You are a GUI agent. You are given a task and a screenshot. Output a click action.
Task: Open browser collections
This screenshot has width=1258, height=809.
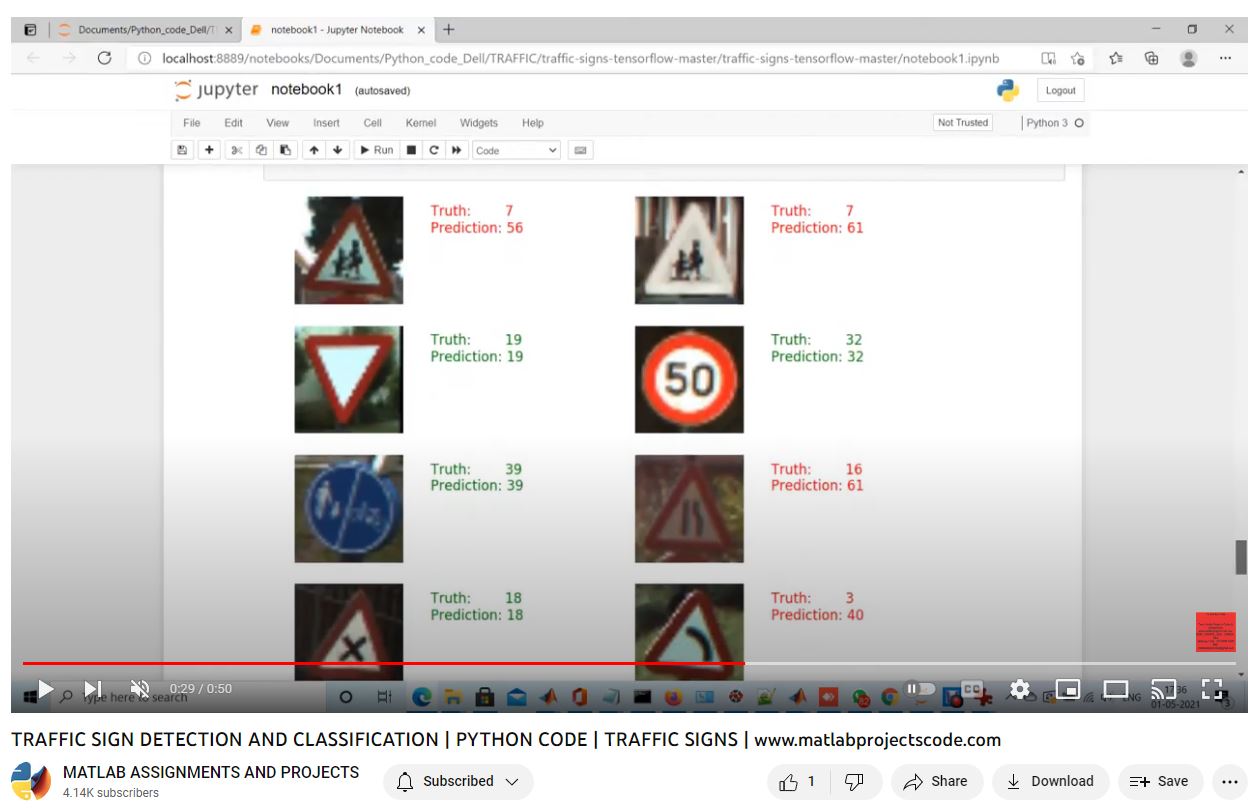(1151, 58)
